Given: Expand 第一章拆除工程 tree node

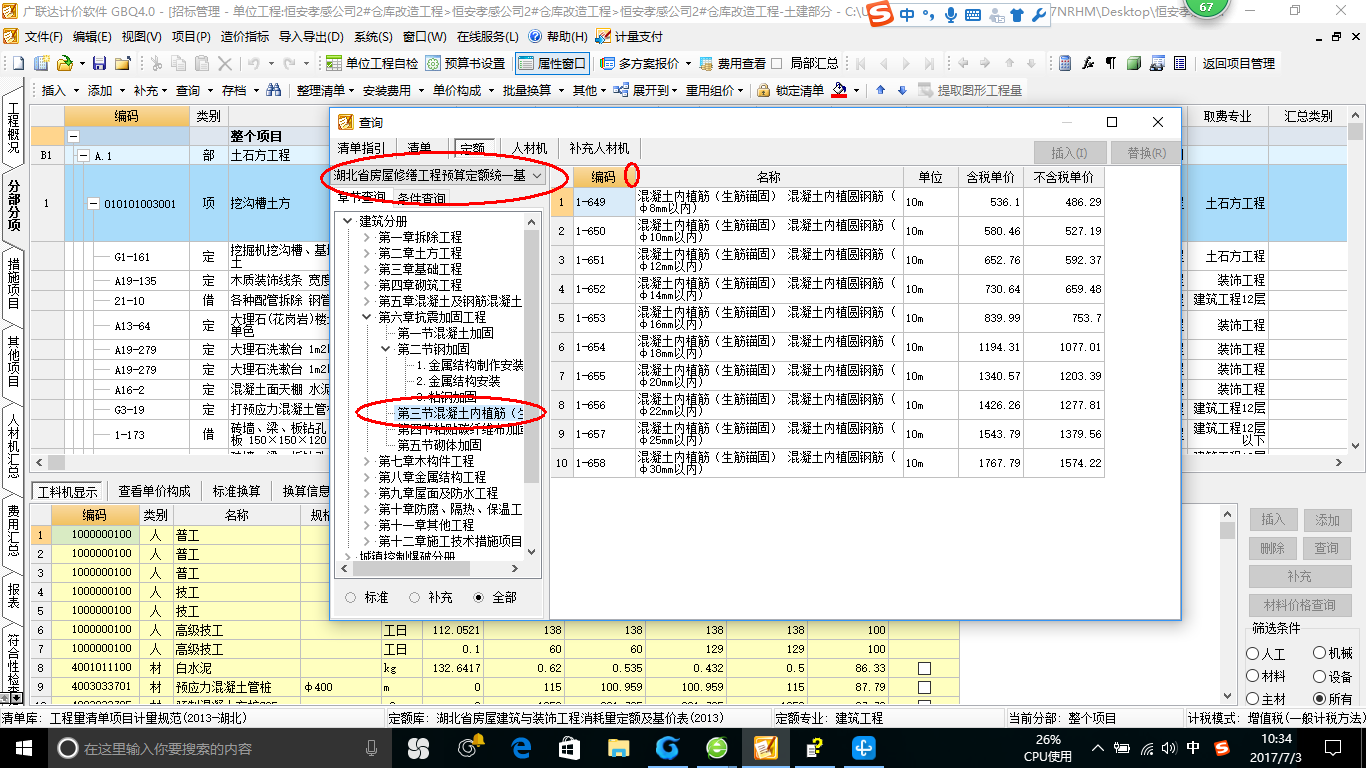Looking at the screenshot, I should click(367, 237).
